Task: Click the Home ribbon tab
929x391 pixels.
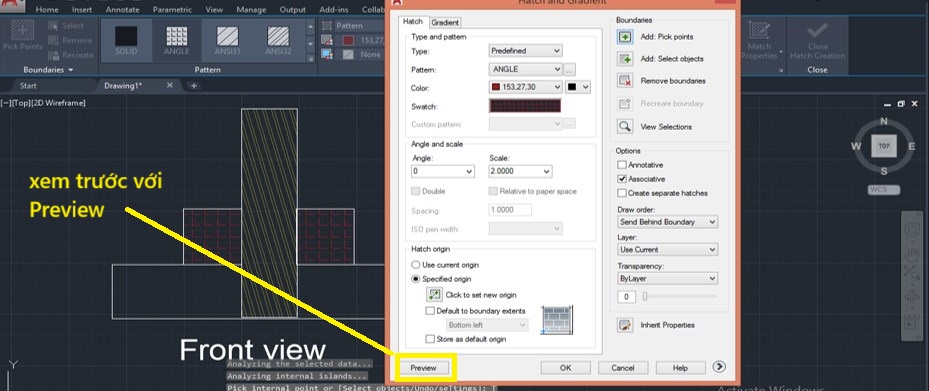Action: [47, 9]
